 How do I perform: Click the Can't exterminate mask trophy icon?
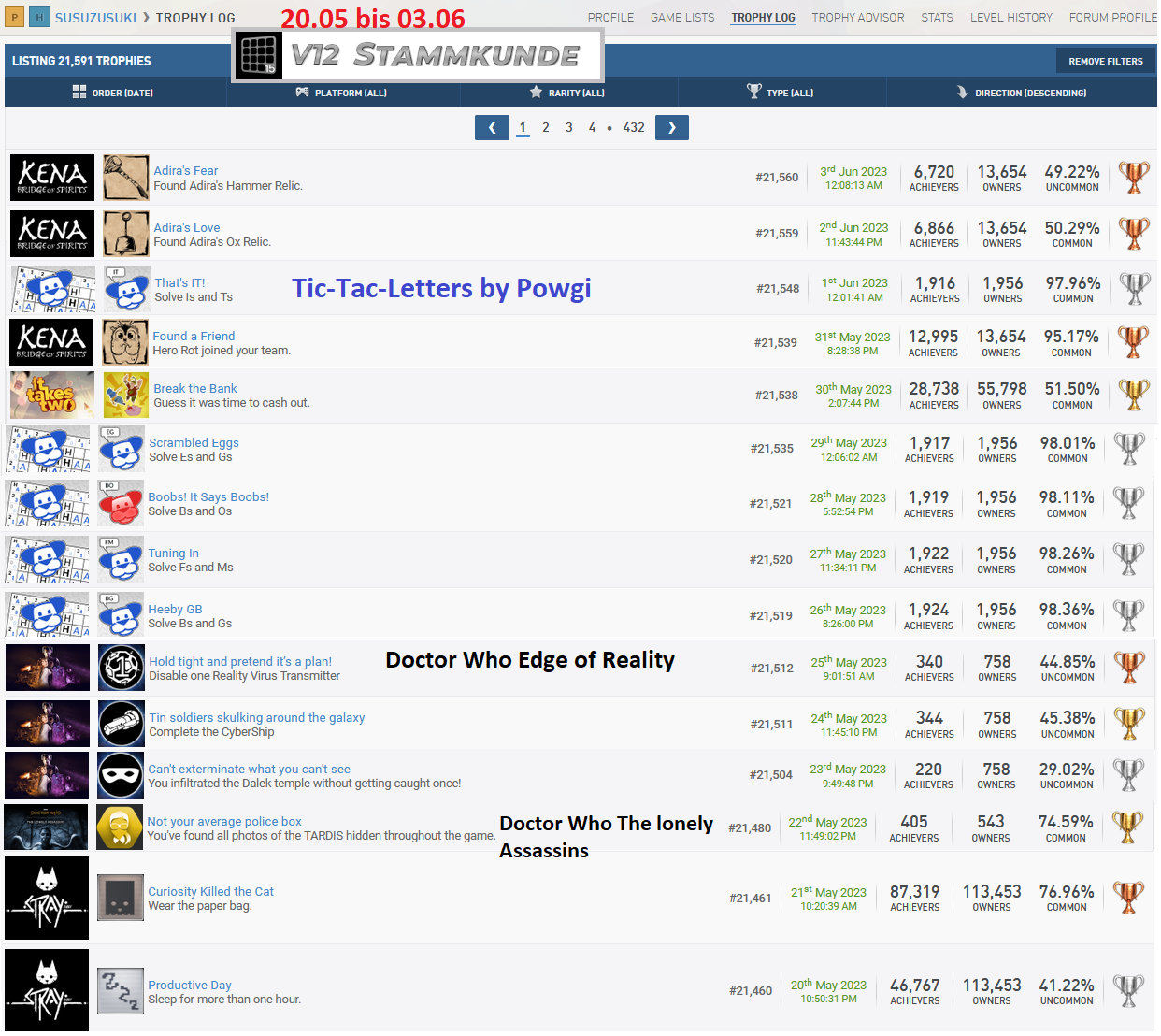[121, 775]
